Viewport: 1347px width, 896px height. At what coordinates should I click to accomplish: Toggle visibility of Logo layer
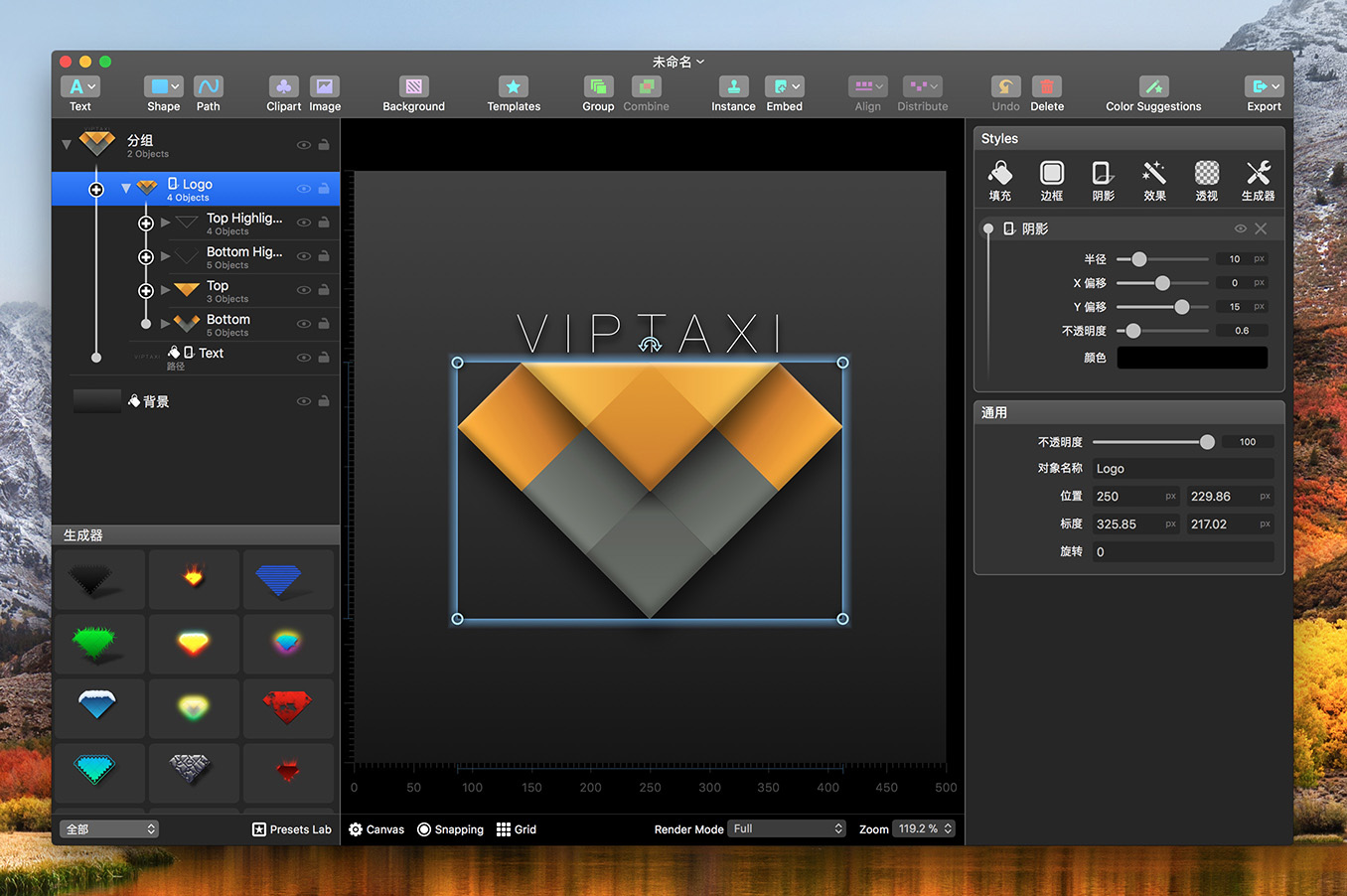(x=304, y=189)
